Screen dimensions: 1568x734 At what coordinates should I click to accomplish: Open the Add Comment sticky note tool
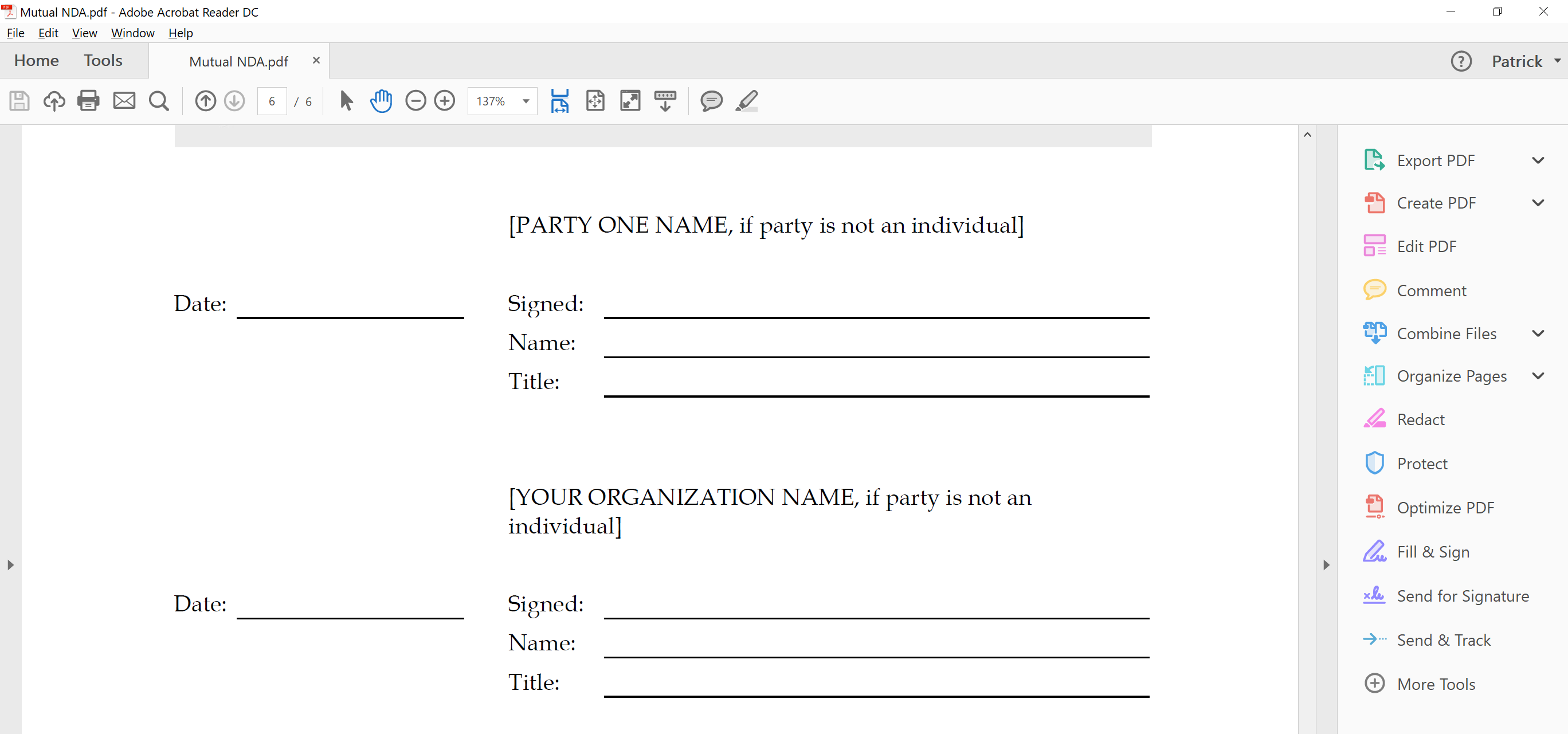[711, 101]
